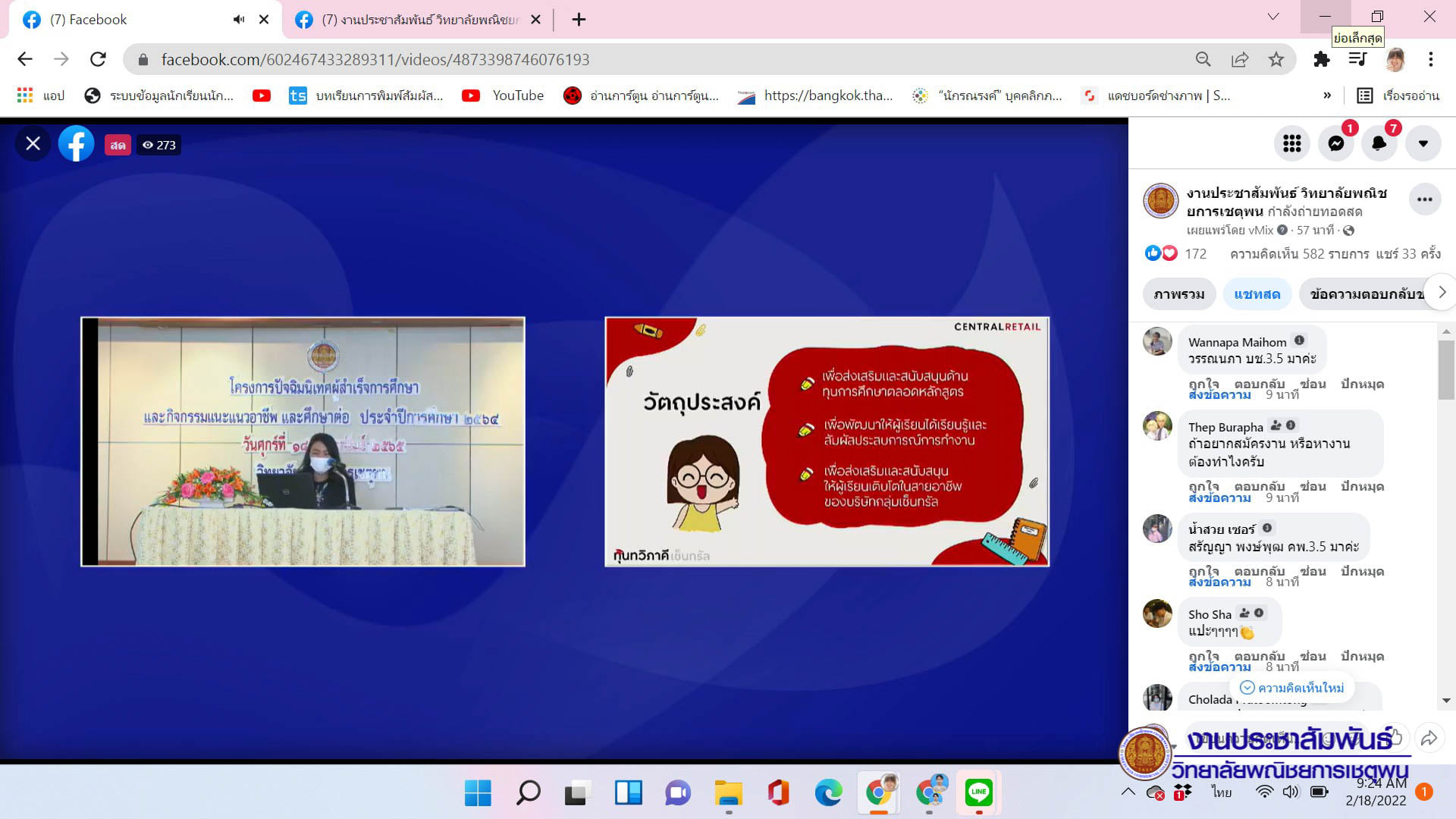The height and width of the screenshot is (819, 1456).
Task: Open the อ่านการ์ตูน bookmark
Action: point(641,96)
